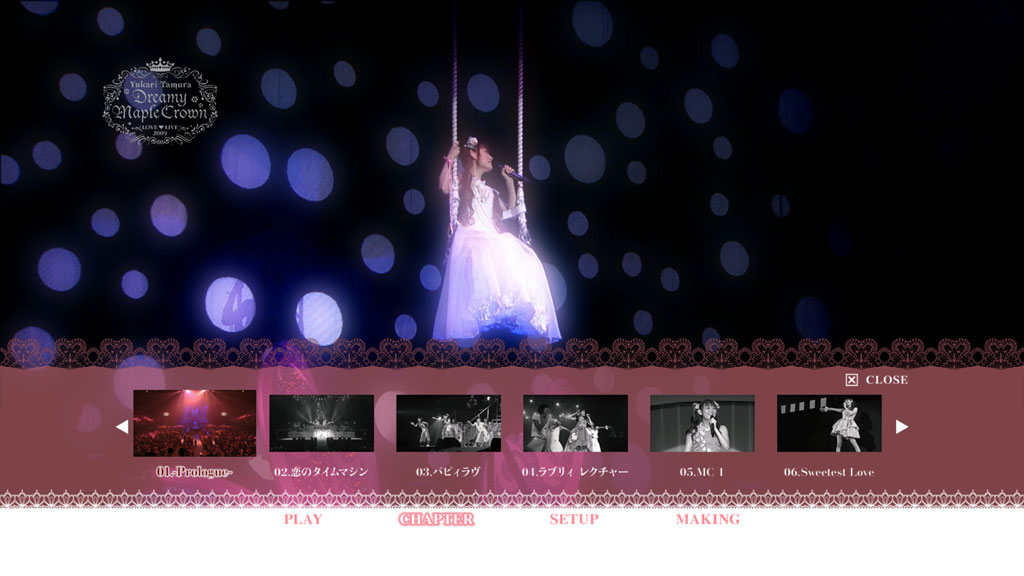The height and width of the screenshot is (576, 1024).
Task: Click the CLOSE text button
Action: 886,380
